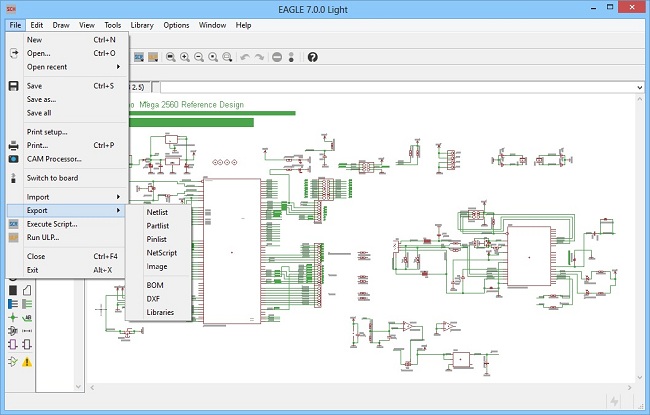Export a Netlist
Screen dimensions: 650x415
159,212
